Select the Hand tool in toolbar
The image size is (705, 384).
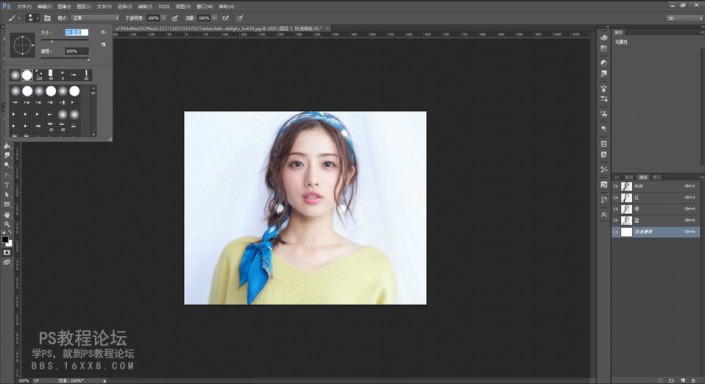click(x=7, y=214)
